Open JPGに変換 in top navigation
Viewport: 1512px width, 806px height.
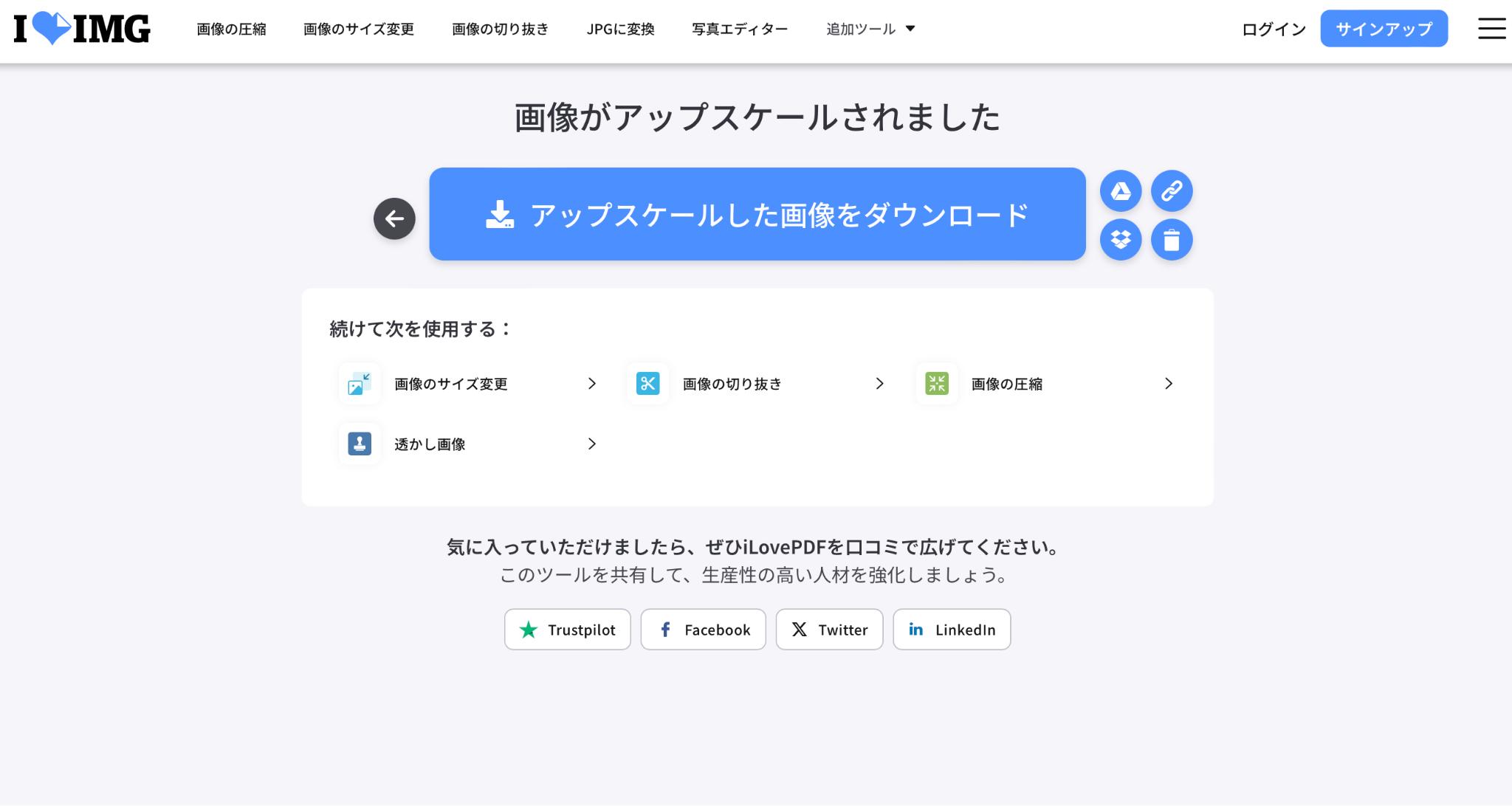click(x=620, y=29)
